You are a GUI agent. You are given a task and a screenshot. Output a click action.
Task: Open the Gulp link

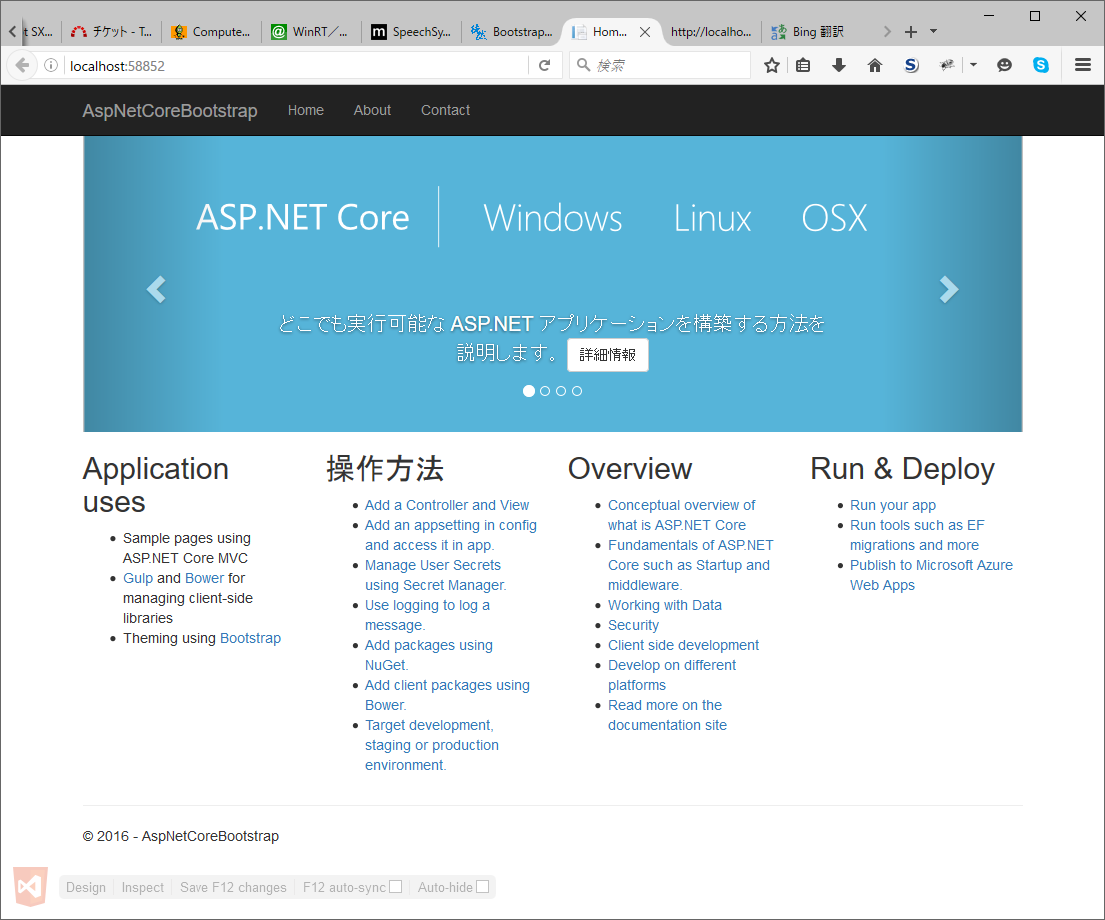click(x=137, y=578)
